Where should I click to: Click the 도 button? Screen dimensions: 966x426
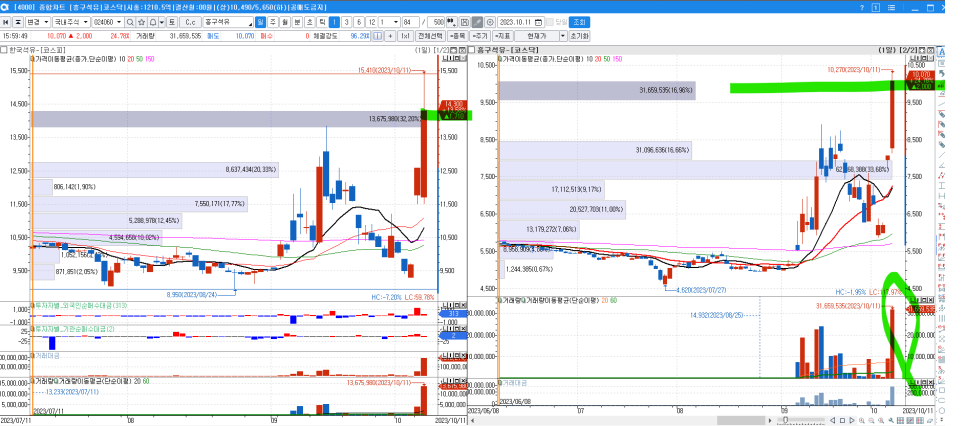pos(172,22)
